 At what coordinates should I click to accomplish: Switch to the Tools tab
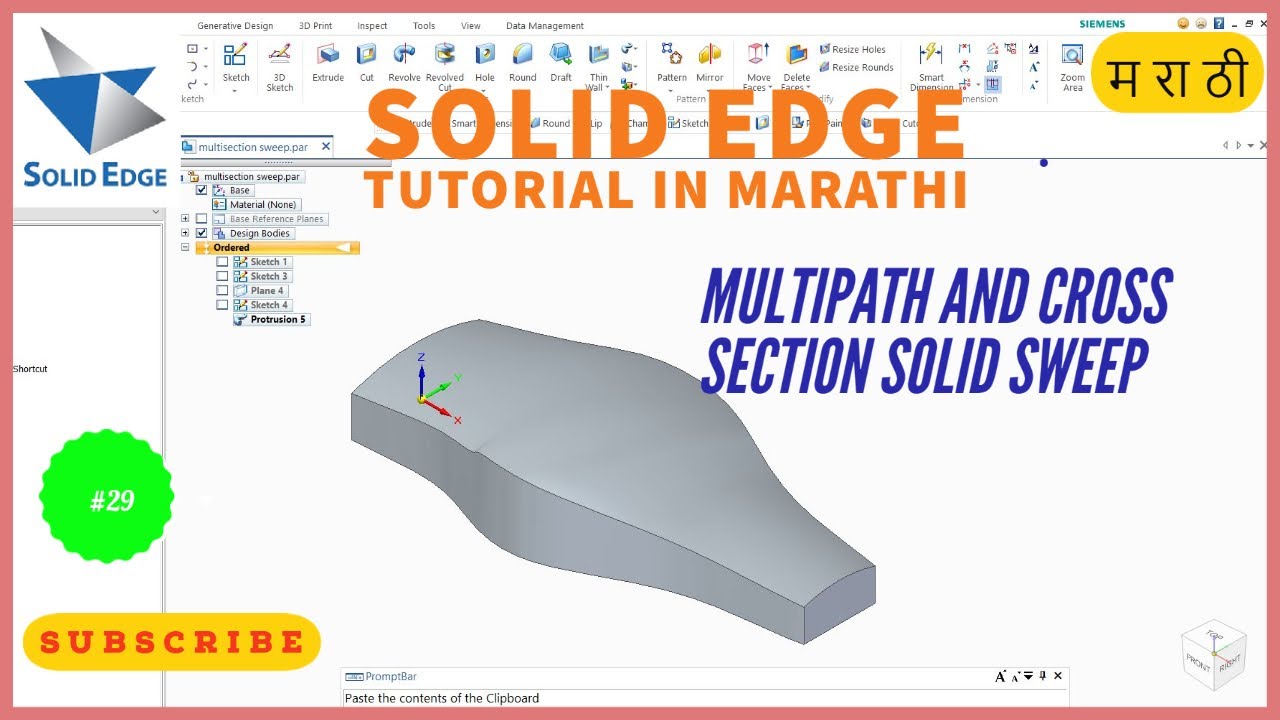[x=424, y=26]
